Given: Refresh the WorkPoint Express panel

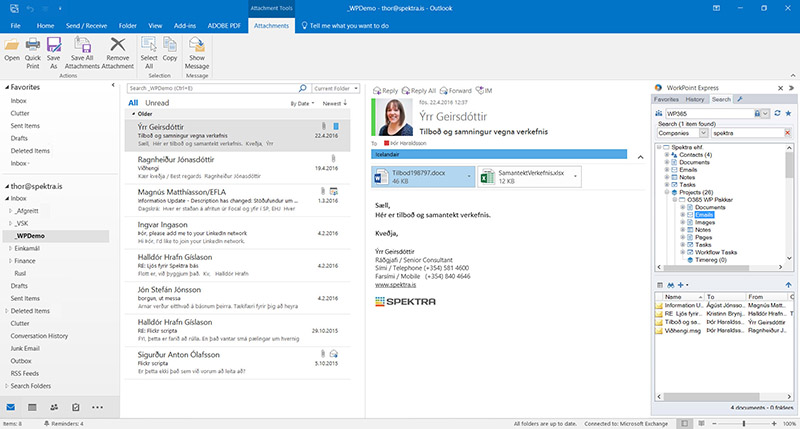Looking at the screenshot, I should click(775, 114).
